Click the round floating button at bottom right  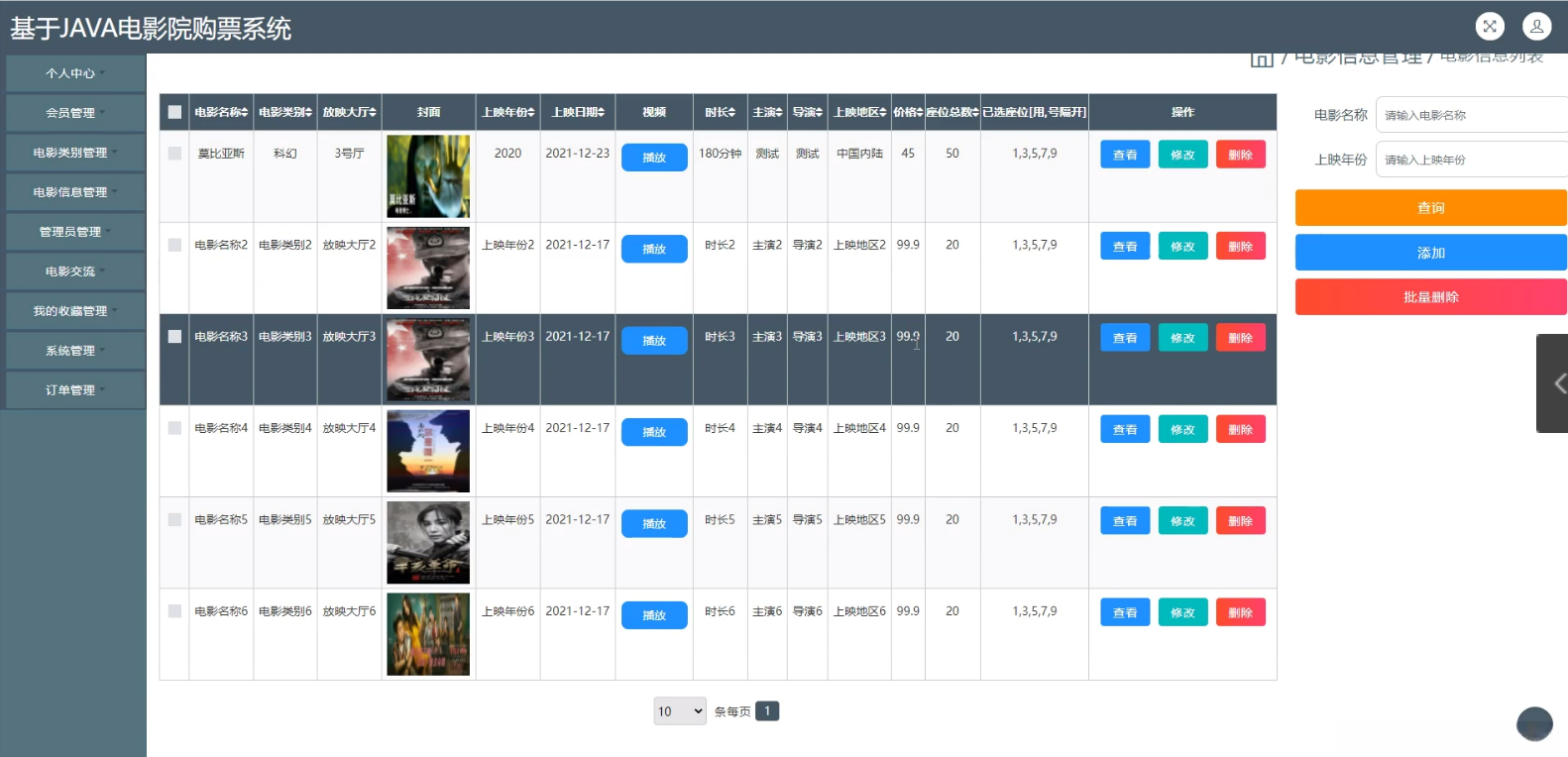click(x=1534, y=724)
